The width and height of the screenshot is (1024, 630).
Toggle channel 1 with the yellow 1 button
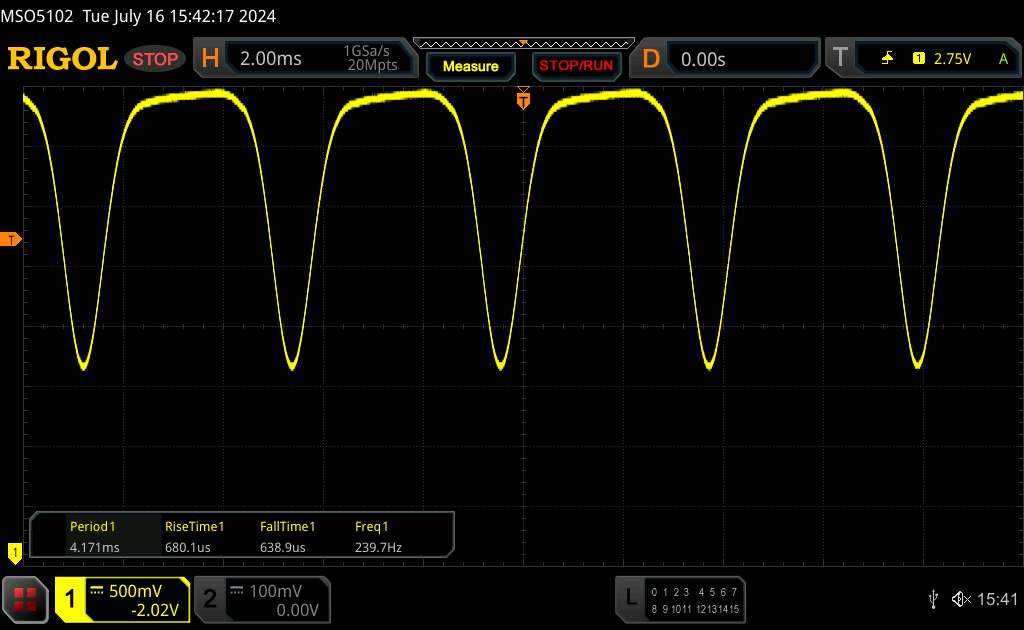(x=70, y=599)
